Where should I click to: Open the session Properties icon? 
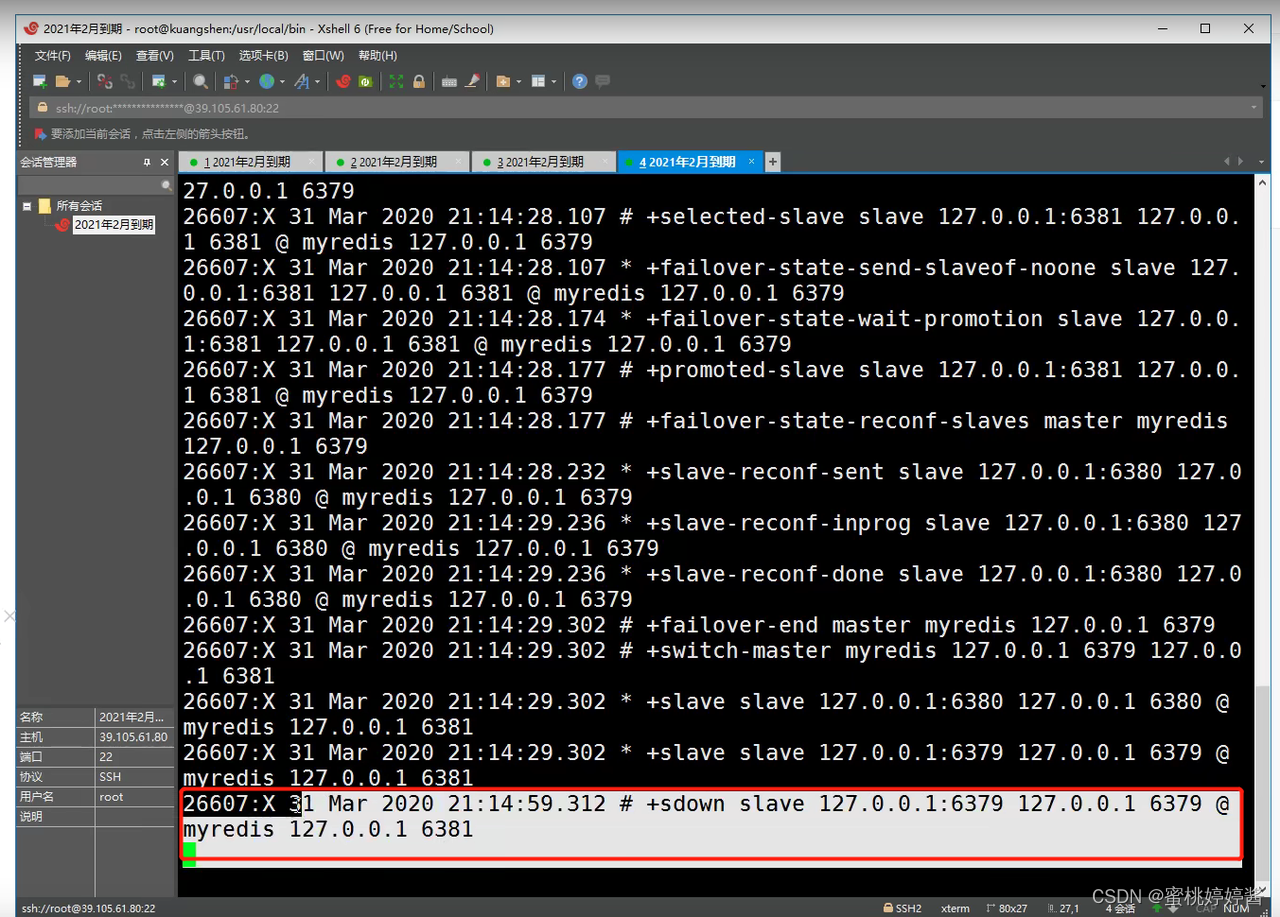click(x=158, y=82)
